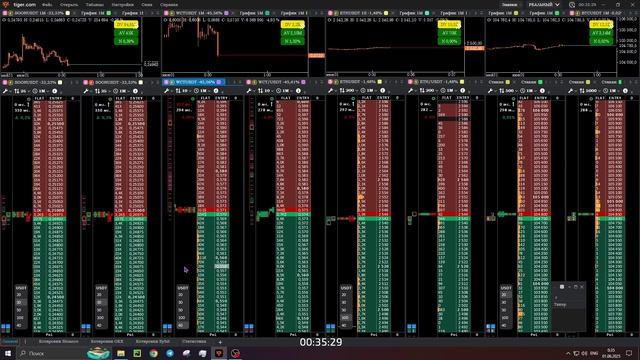Screen dimensions: 640x360
Task: Add new workspace tab with plus icon
Action: (x=220, y=342)
